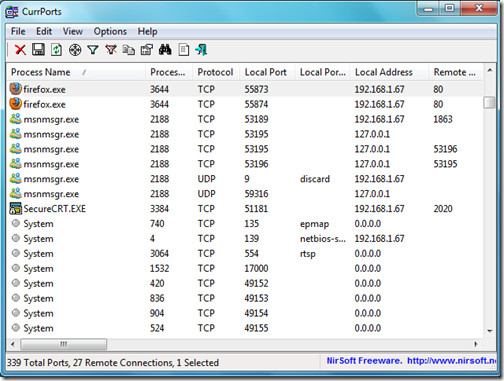Click remote port 1863 cell

(x=443, y=119)
